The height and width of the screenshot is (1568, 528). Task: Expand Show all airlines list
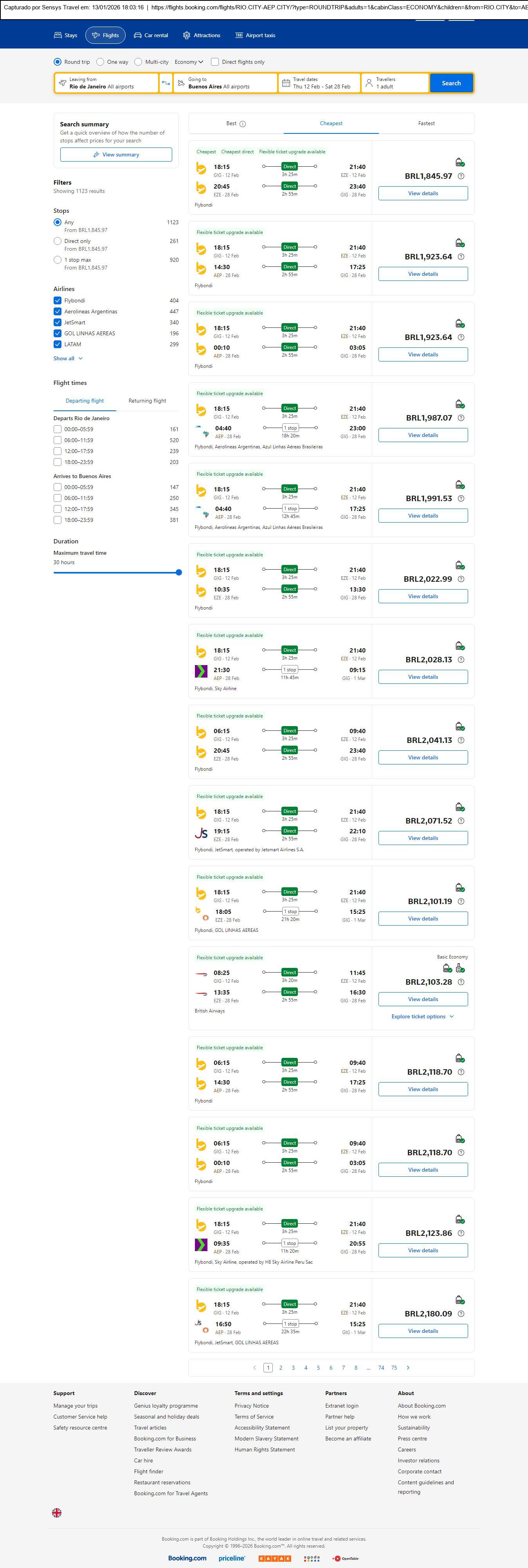tap(68, 358)
